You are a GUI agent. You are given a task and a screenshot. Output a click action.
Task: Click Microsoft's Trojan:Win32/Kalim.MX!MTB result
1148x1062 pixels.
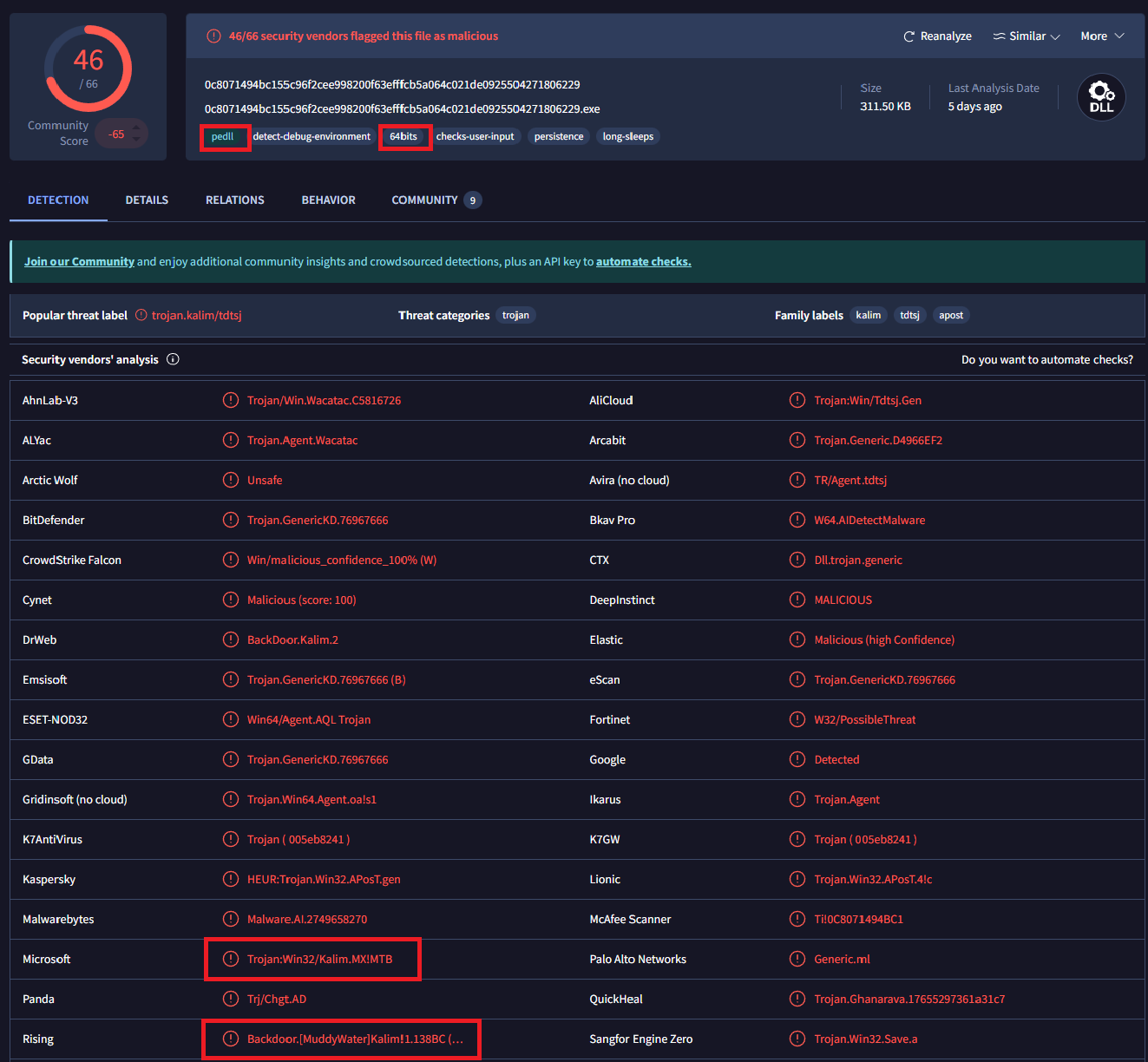pos(319,959)
